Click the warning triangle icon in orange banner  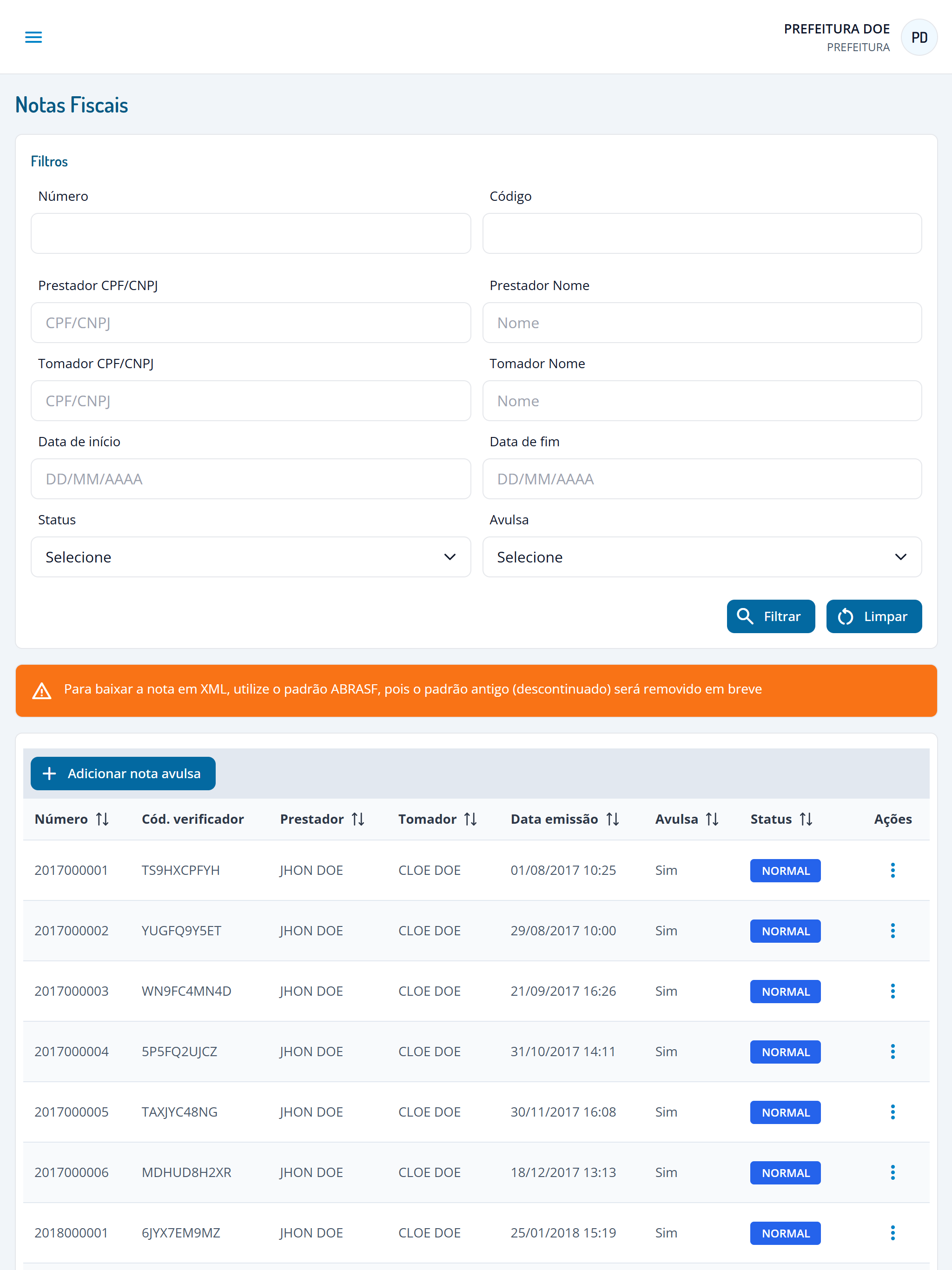click(42, 691)
